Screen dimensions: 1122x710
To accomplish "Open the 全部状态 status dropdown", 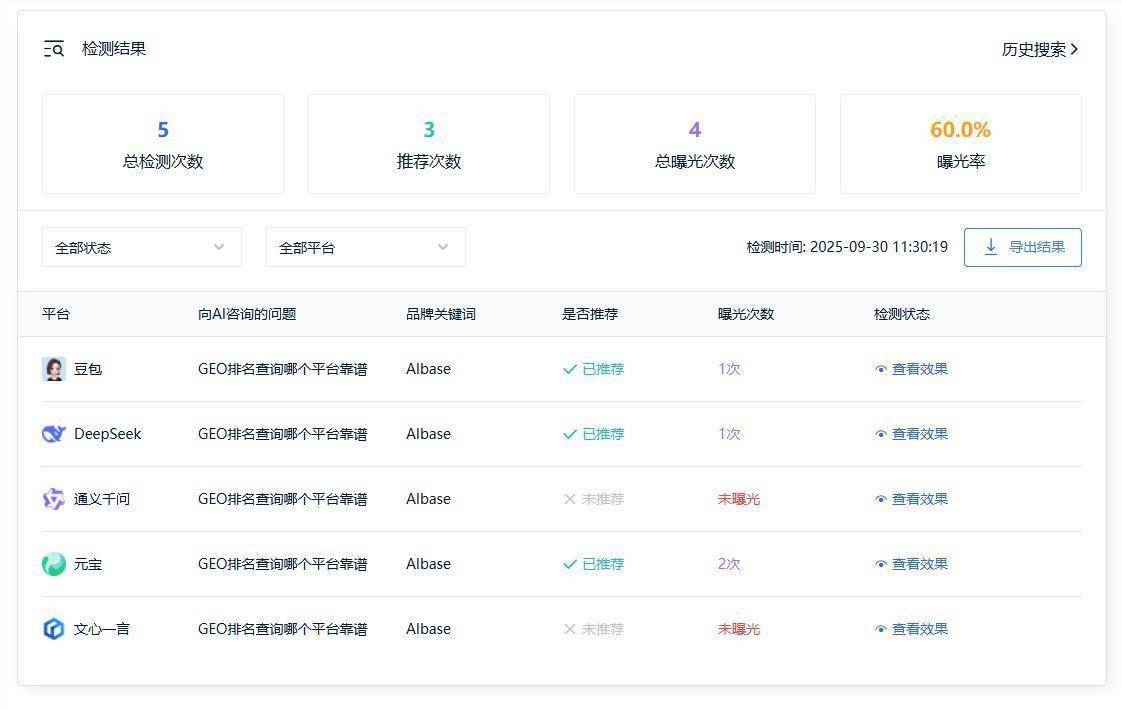I will tap(142, 247).
